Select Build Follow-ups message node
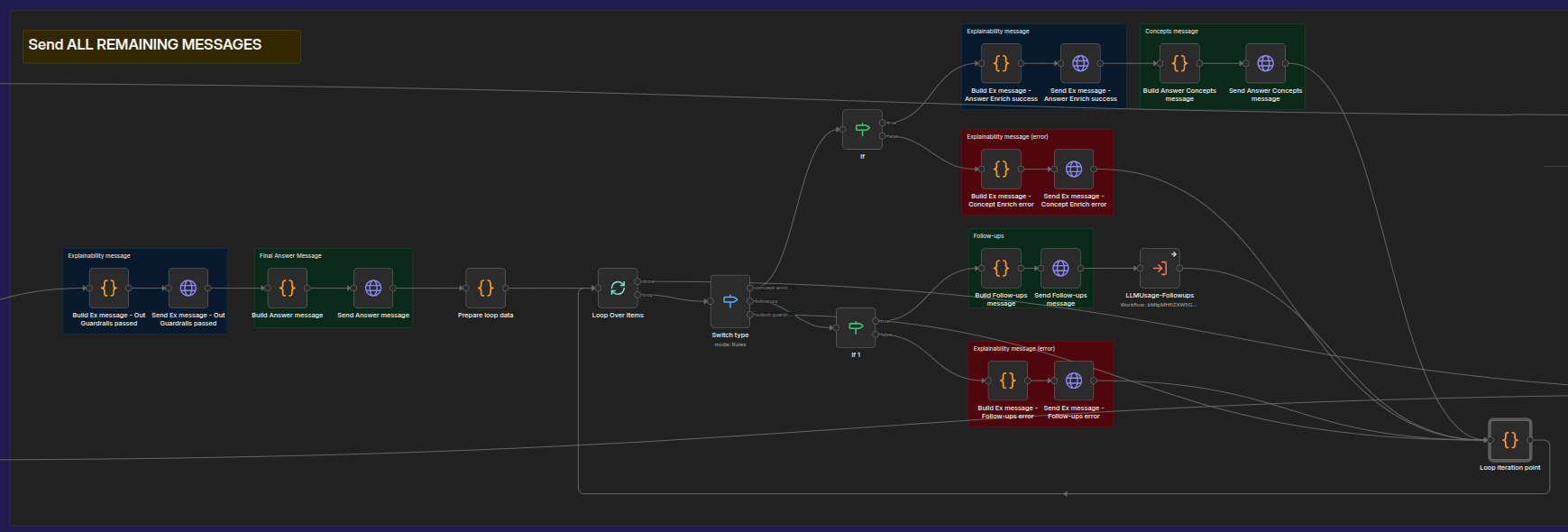 (x=1001, y=268)
